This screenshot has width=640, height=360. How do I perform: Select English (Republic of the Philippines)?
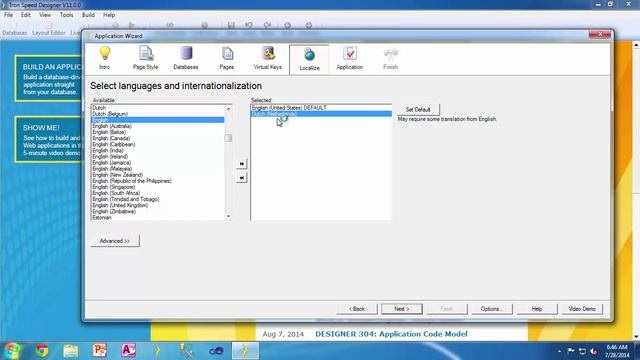[x=158, y=181]
